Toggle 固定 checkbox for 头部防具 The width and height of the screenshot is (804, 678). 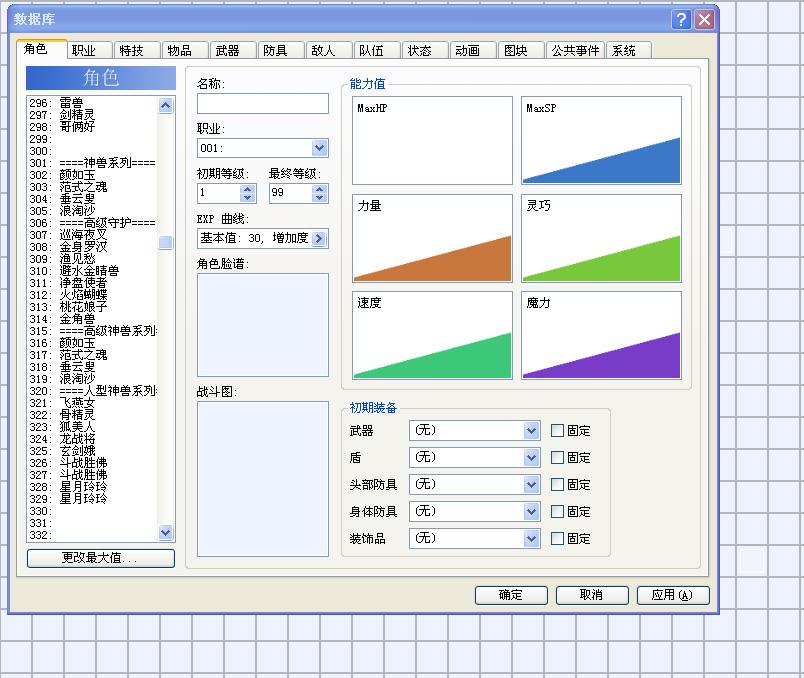click(x=557, y=485)
